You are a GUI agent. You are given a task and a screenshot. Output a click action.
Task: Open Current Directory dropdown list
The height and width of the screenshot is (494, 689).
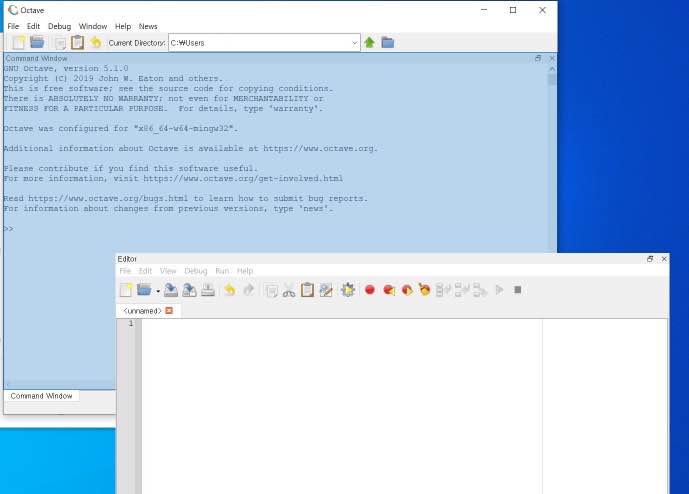(354, 43)
